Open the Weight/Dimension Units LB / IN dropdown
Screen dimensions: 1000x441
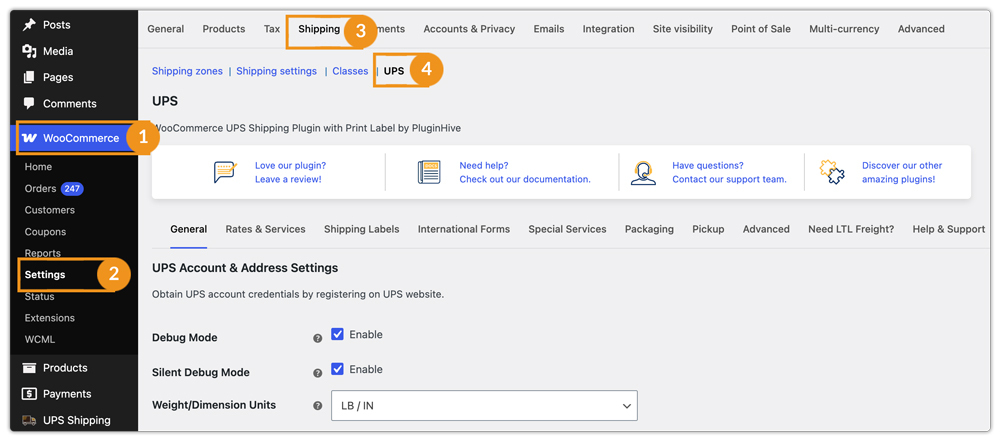(484, 406)
